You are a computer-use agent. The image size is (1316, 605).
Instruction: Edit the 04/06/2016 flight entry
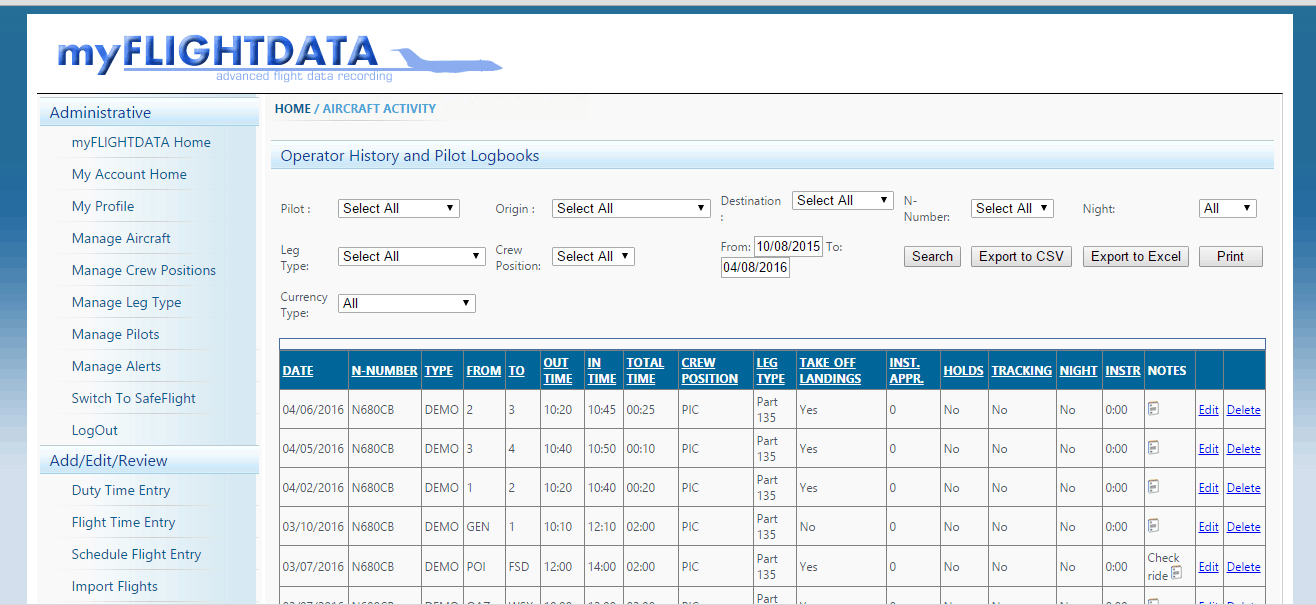pos(1208,410)
